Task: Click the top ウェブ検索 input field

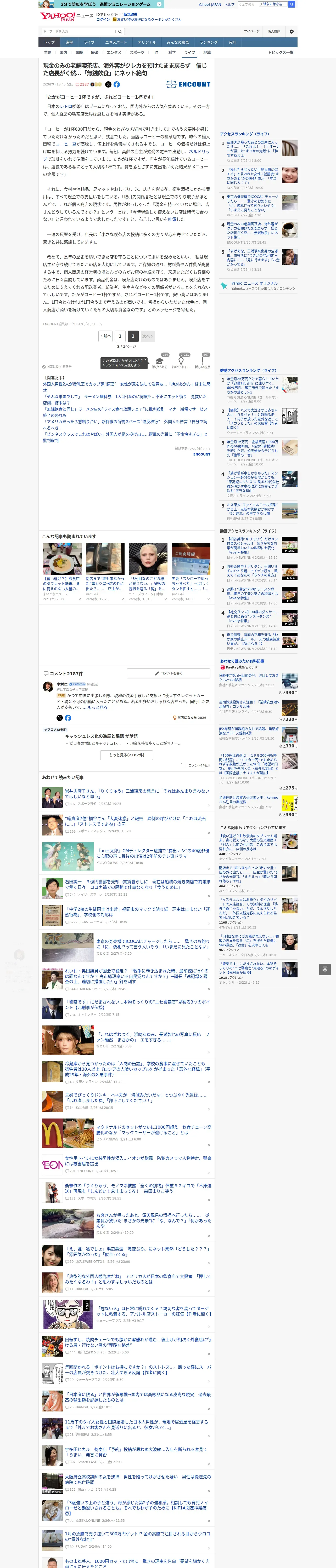Action: [x=248, y=4]
